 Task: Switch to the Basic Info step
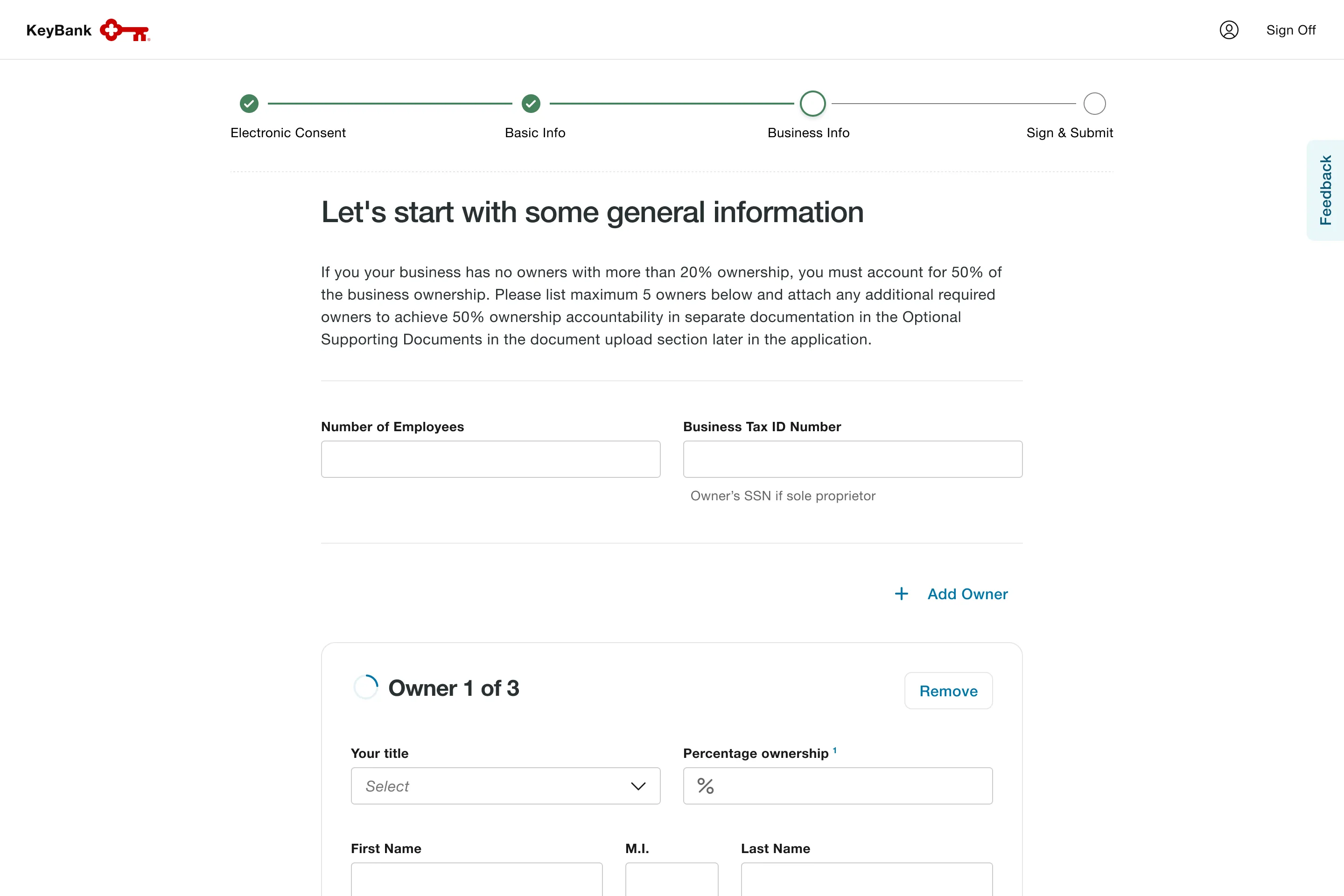[535, 133]
